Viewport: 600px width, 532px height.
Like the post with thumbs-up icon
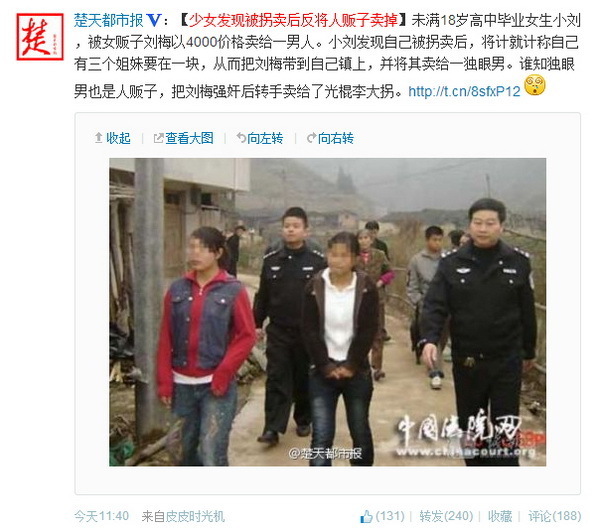(x=366, y=517)
